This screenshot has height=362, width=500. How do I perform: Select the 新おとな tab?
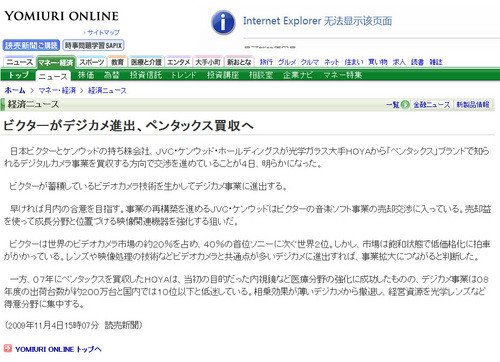point(239,62)
